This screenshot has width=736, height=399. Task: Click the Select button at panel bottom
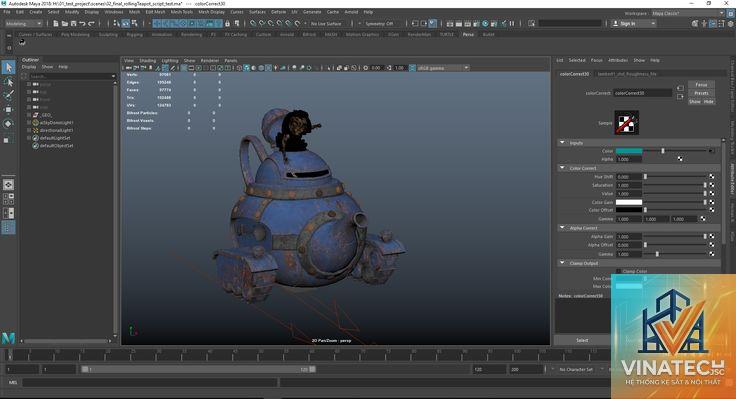[582, 340]
